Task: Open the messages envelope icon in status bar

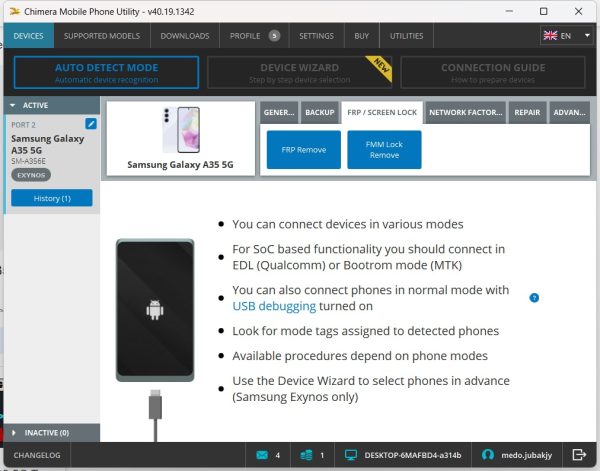Action: [262, 455]
